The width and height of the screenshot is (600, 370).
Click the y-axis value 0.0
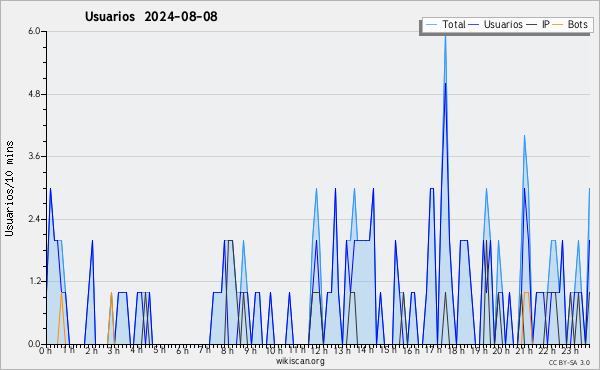[x=34, y=344]
